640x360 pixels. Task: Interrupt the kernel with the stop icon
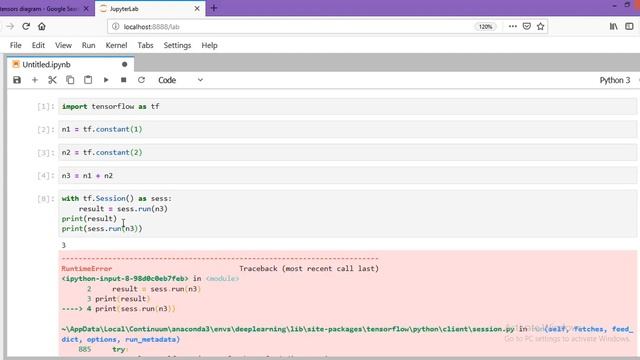[x=123, y=80]
